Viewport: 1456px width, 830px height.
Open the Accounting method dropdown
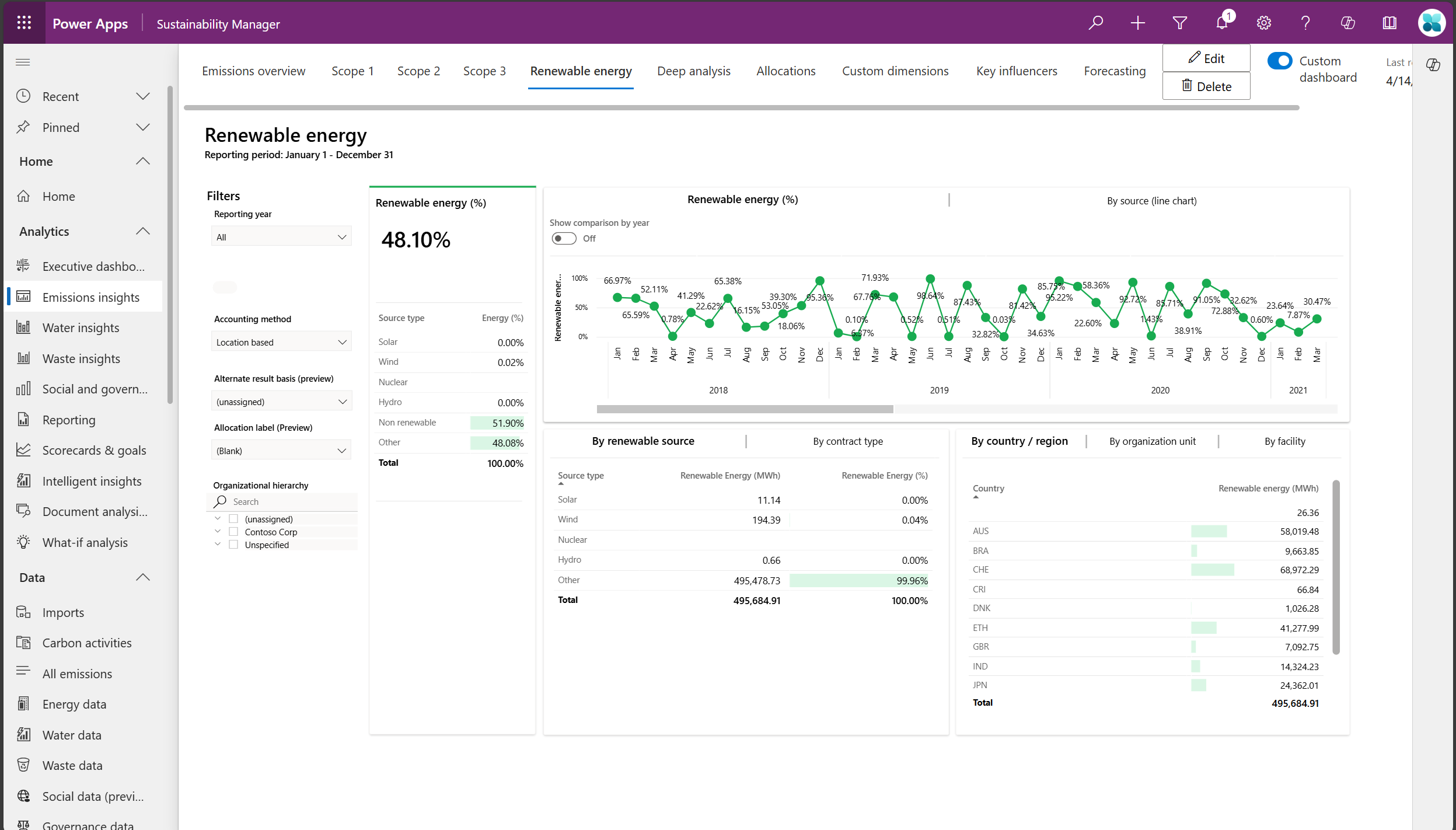tap(281, 342)
